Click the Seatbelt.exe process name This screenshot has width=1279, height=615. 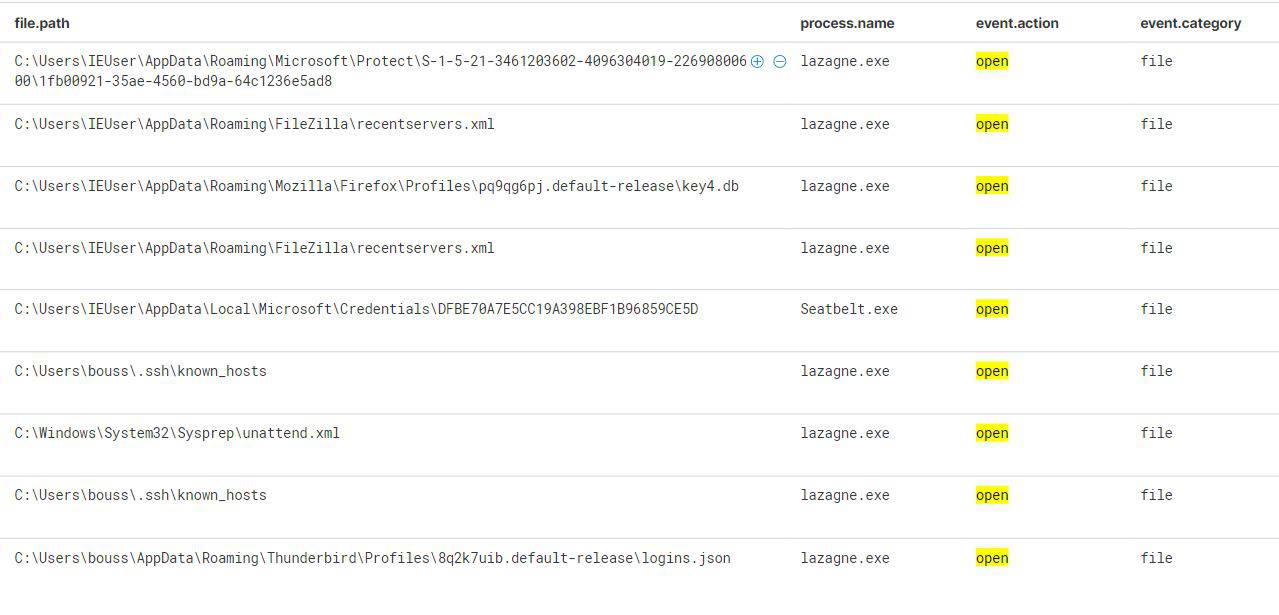[x=849, y=309]
